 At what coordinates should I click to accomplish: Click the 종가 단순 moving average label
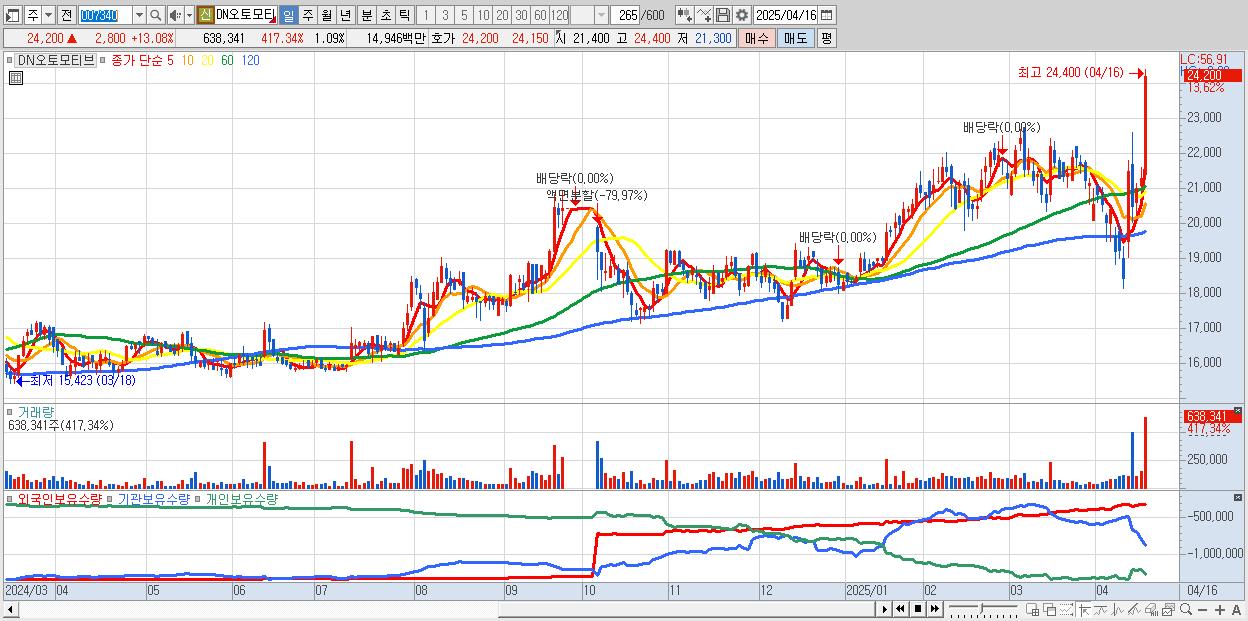tap(137, 60)
